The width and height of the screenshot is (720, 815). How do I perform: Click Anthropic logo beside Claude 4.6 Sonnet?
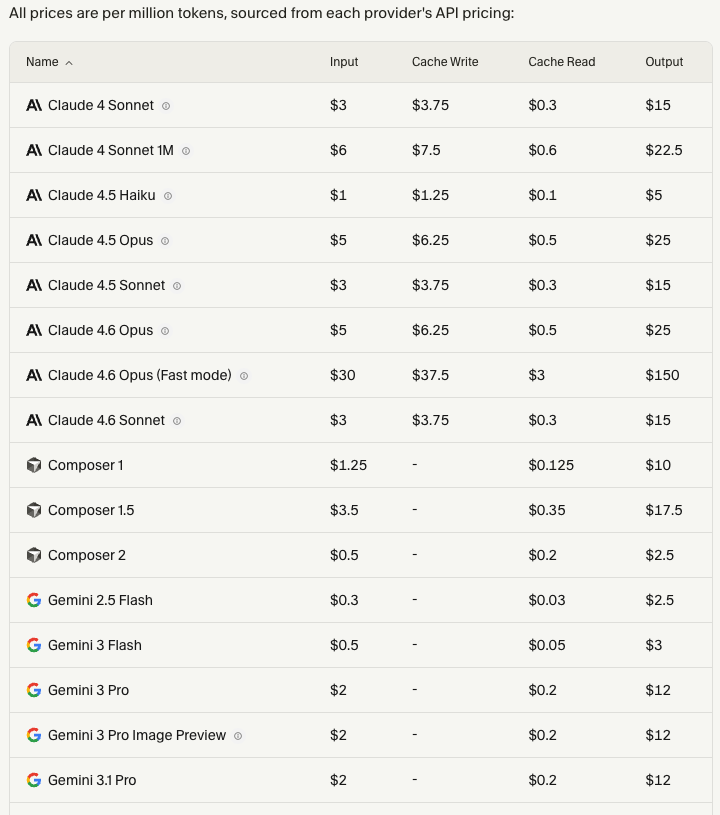pyautogui.click(x=34, y=420)
